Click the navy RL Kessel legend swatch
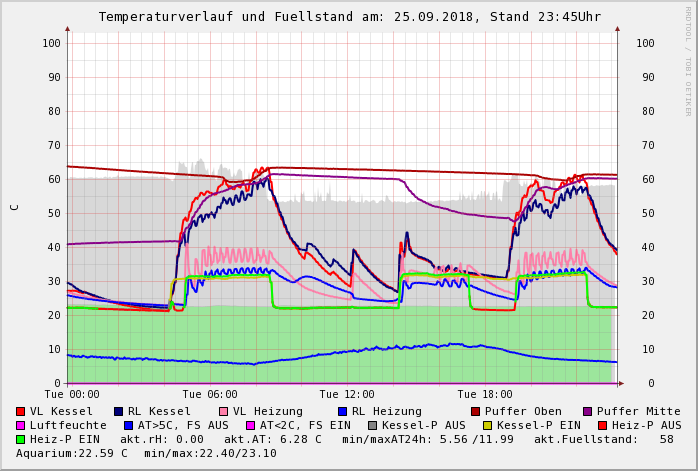 click(118, 411)
